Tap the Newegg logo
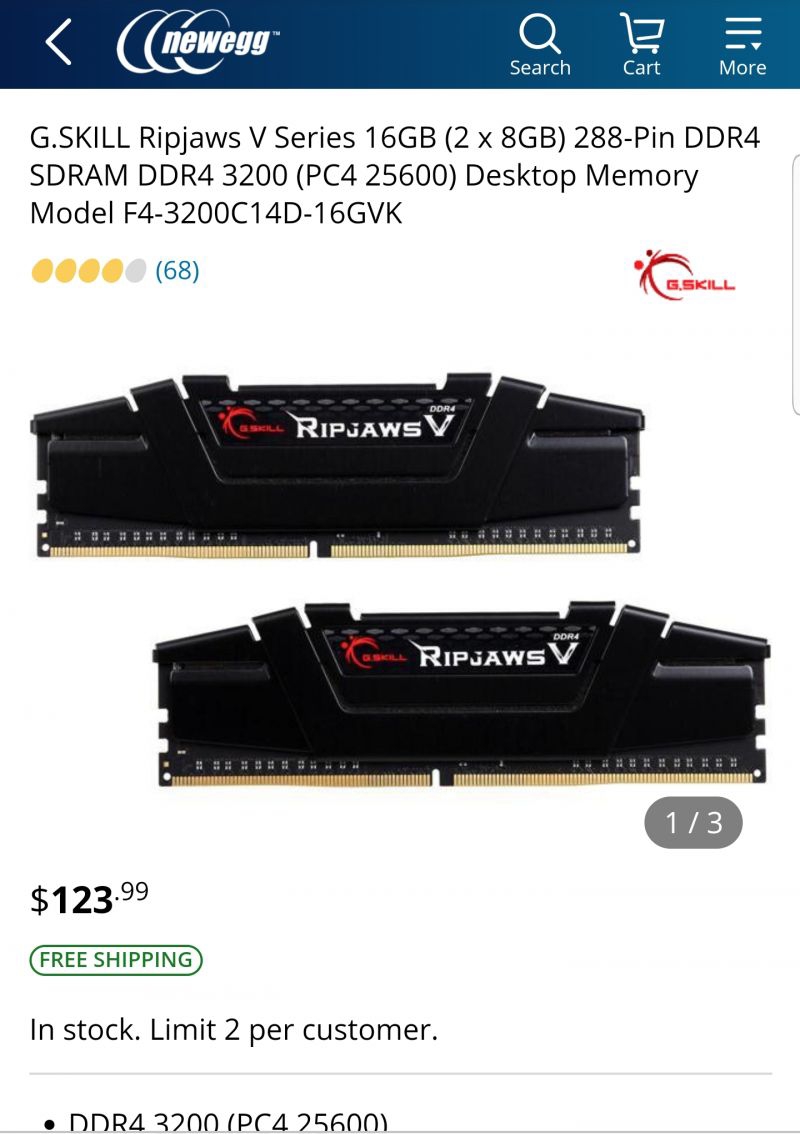This screenshot has width=800, height=1134. (x=199, y=41)
